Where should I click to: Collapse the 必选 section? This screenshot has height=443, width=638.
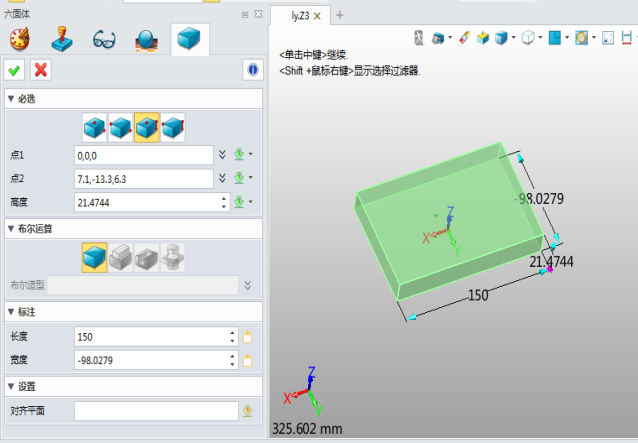tap(11, 99)
